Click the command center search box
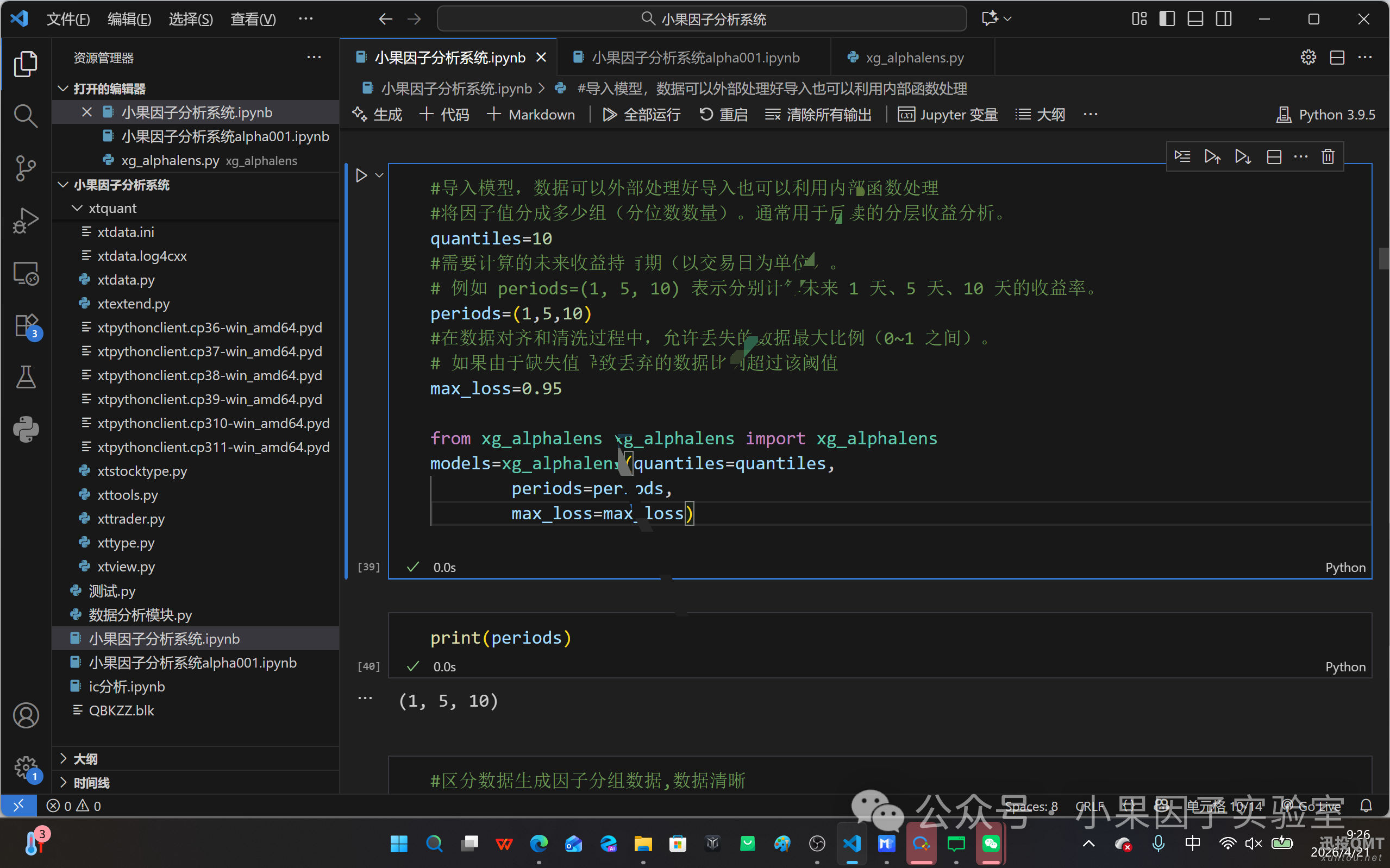Screen dimensions: 1390x868 [702, 18]
